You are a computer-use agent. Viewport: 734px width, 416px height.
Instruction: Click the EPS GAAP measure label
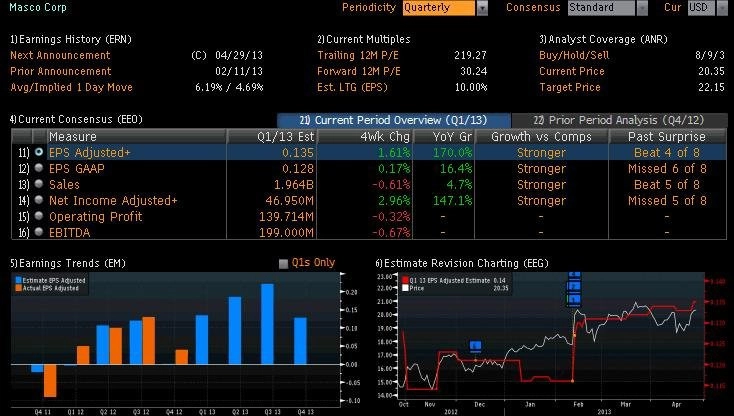(x=77, y=168)
